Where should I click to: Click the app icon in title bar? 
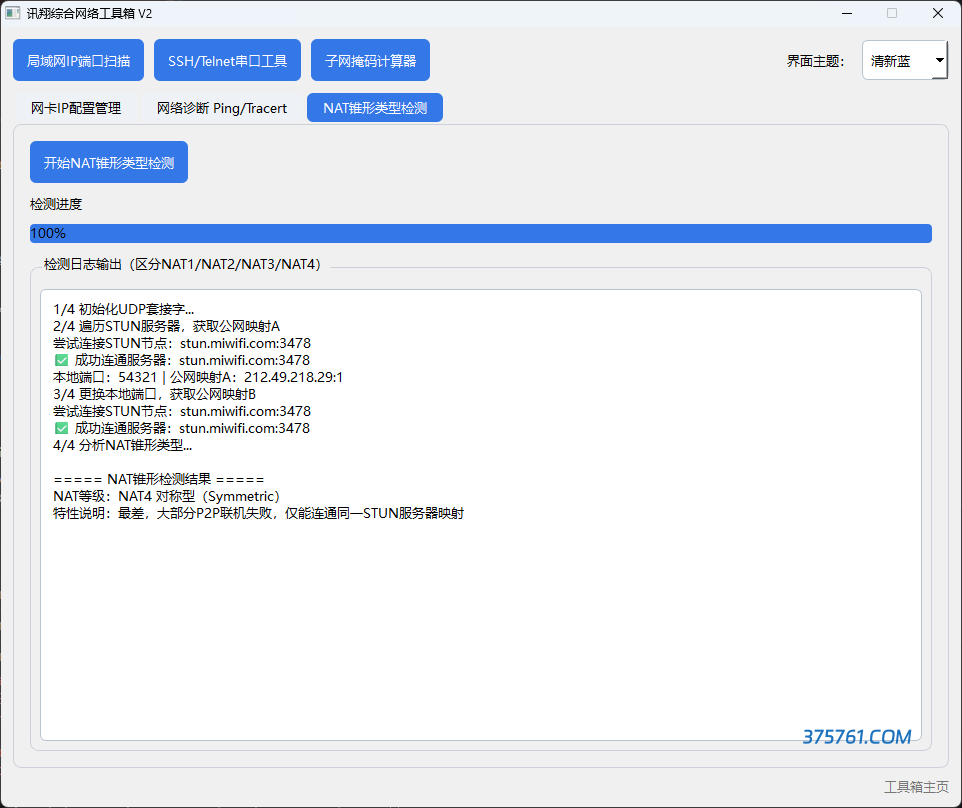[x=13, y=13]
